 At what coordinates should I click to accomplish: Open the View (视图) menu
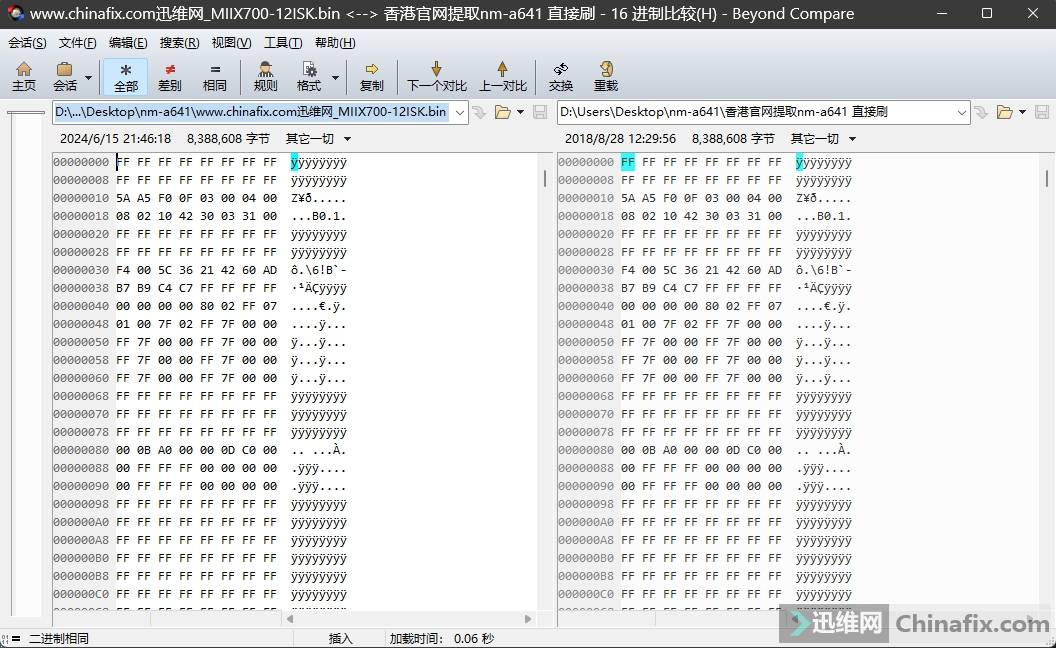pos(231,42)
